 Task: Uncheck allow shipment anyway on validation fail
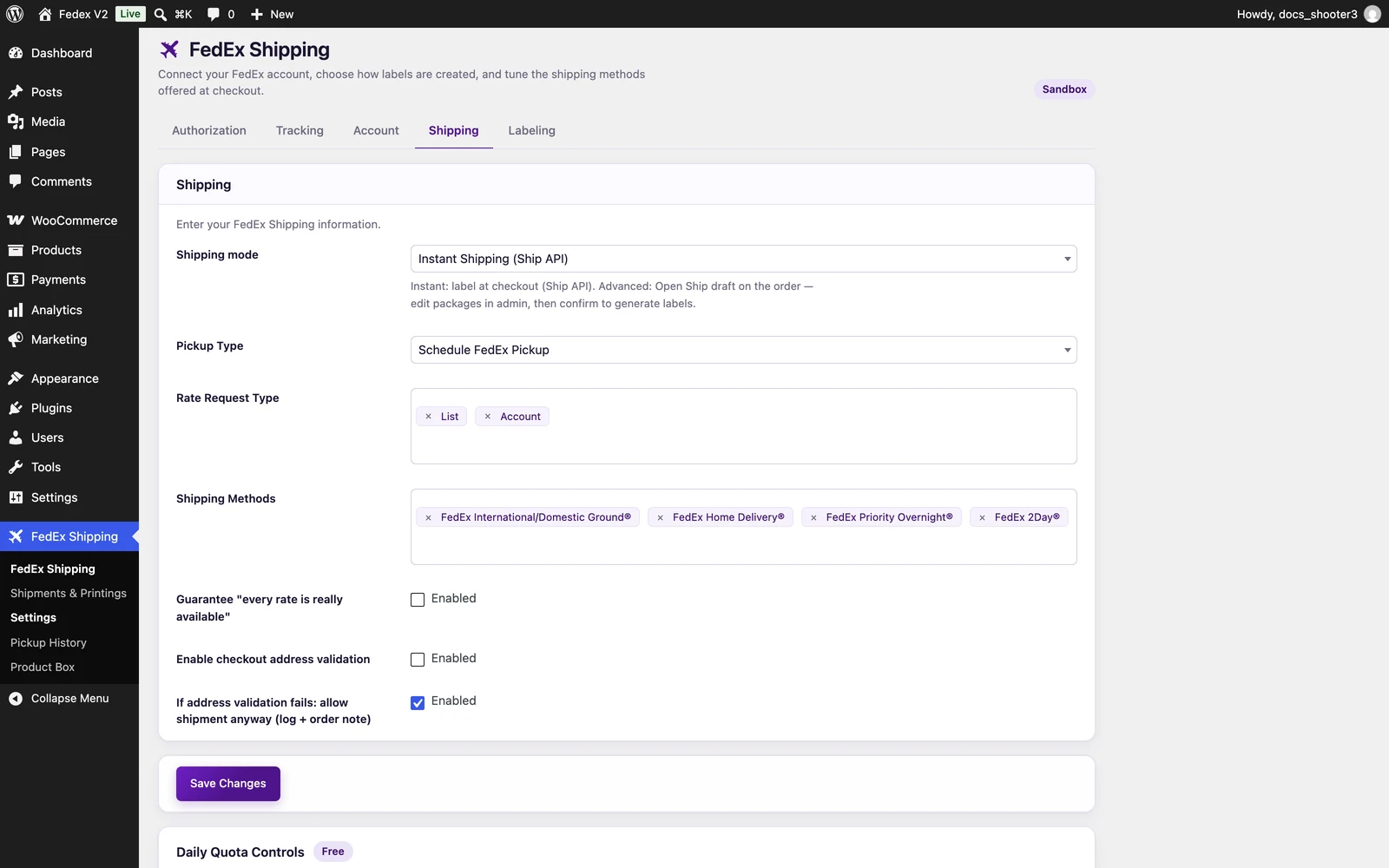[x=418, y=702]
